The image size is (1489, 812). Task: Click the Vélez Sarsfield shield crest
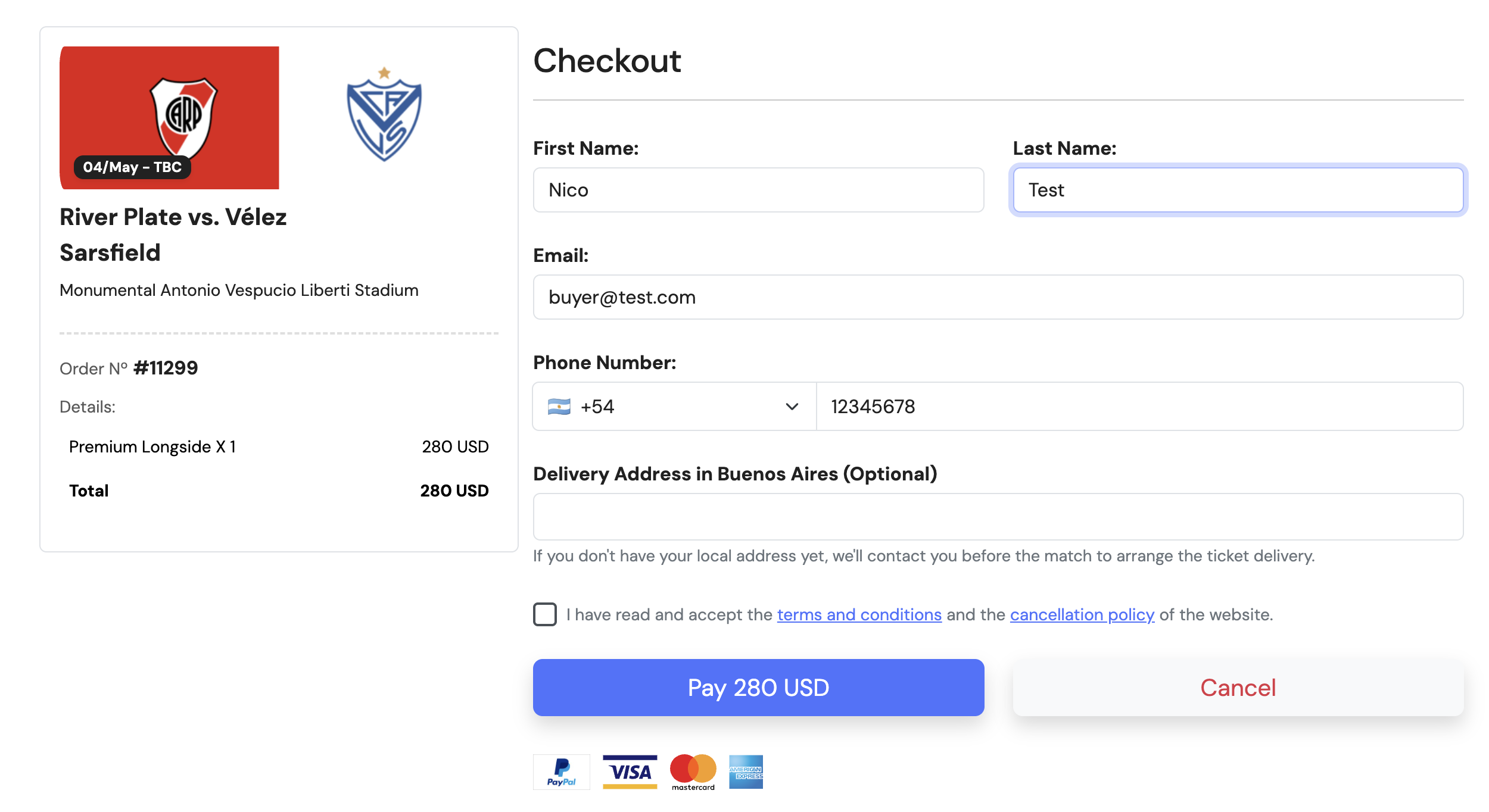click(384, 115)
